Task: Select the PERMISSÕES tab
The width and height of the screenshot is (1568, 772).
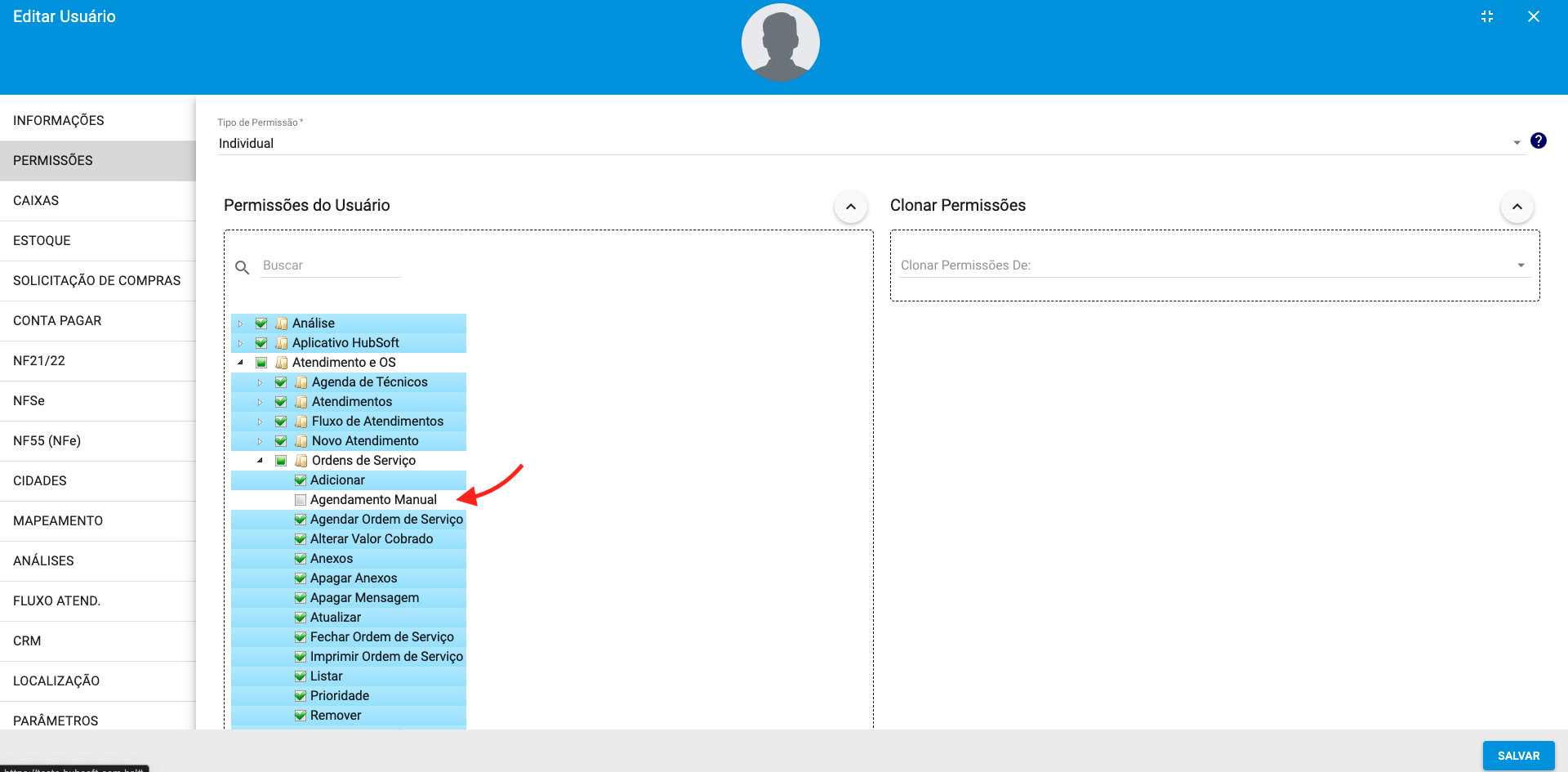Action: tap(98, 160)
